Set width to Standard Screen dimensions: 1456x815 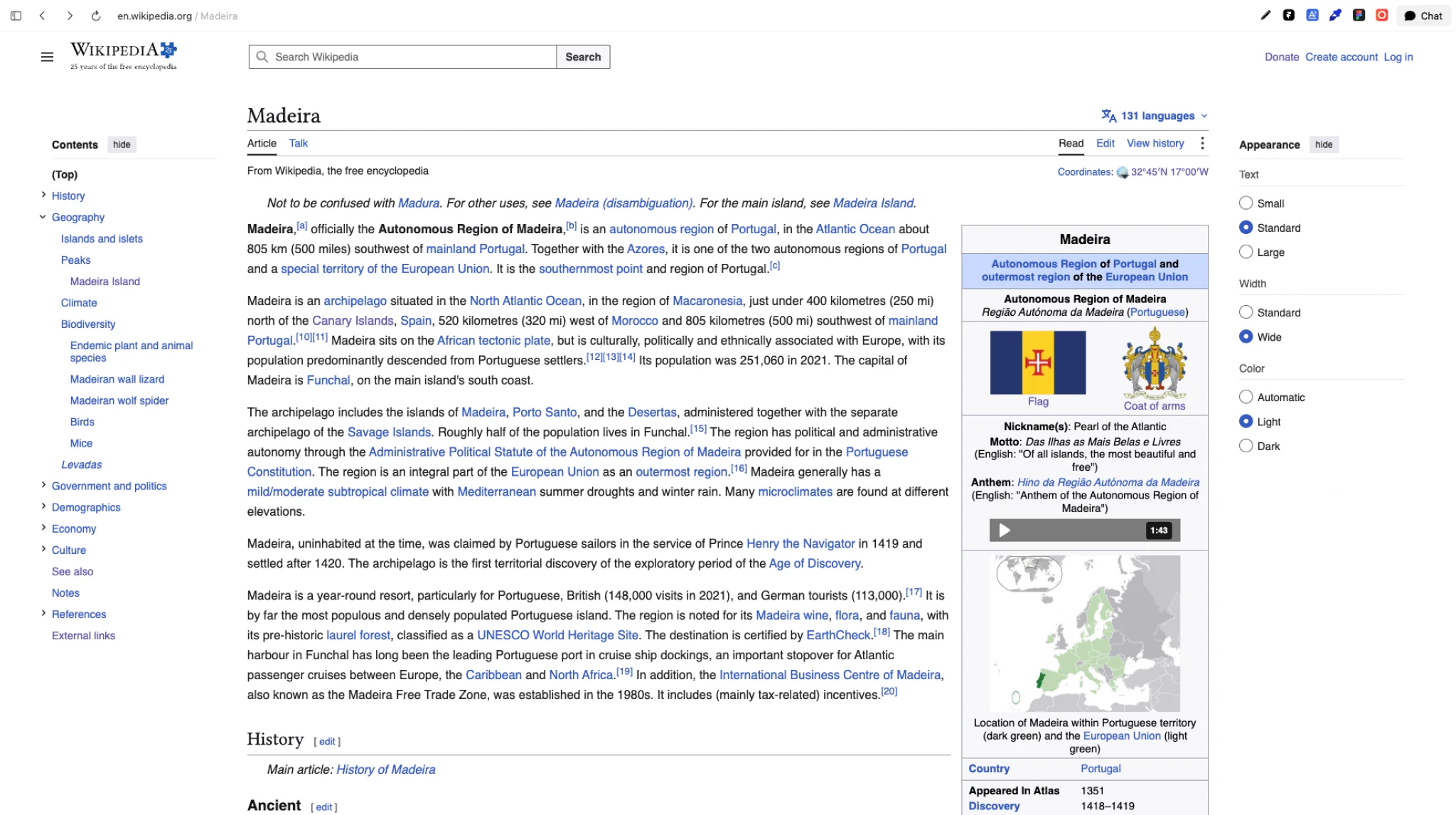pos(1246,312)
